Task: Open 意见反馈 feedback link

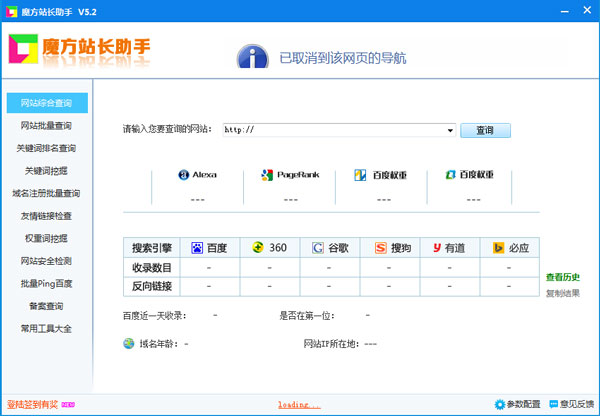Action: tap(577, 404)
